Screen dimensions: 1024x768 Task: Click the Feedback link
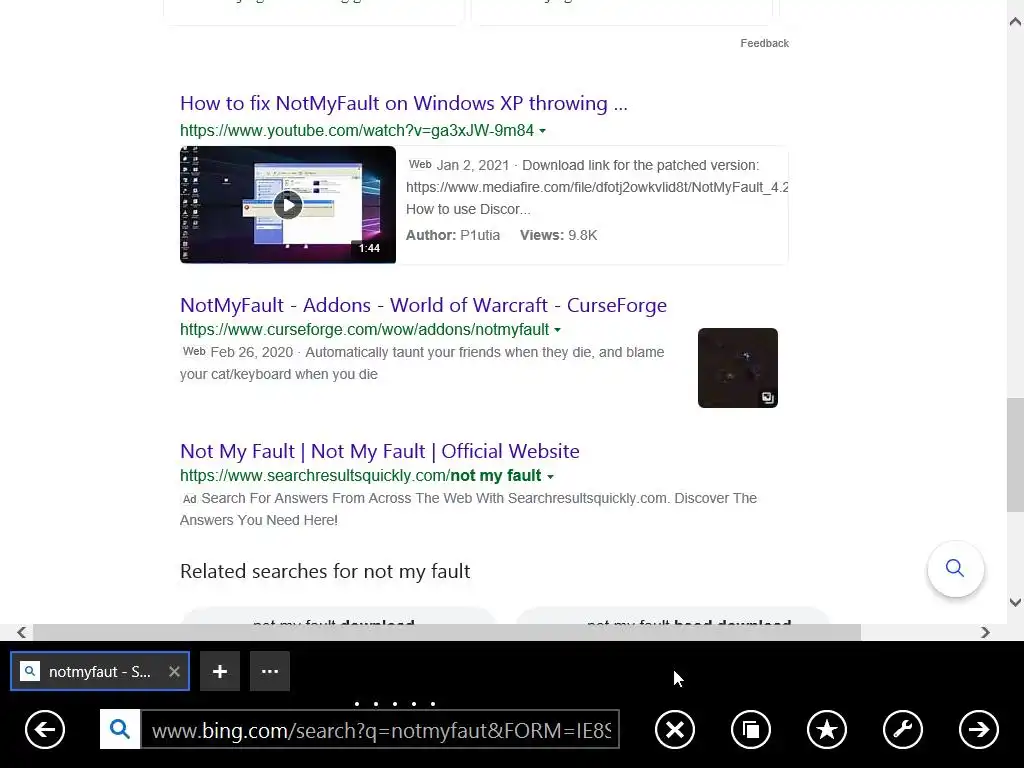[764, 43]
